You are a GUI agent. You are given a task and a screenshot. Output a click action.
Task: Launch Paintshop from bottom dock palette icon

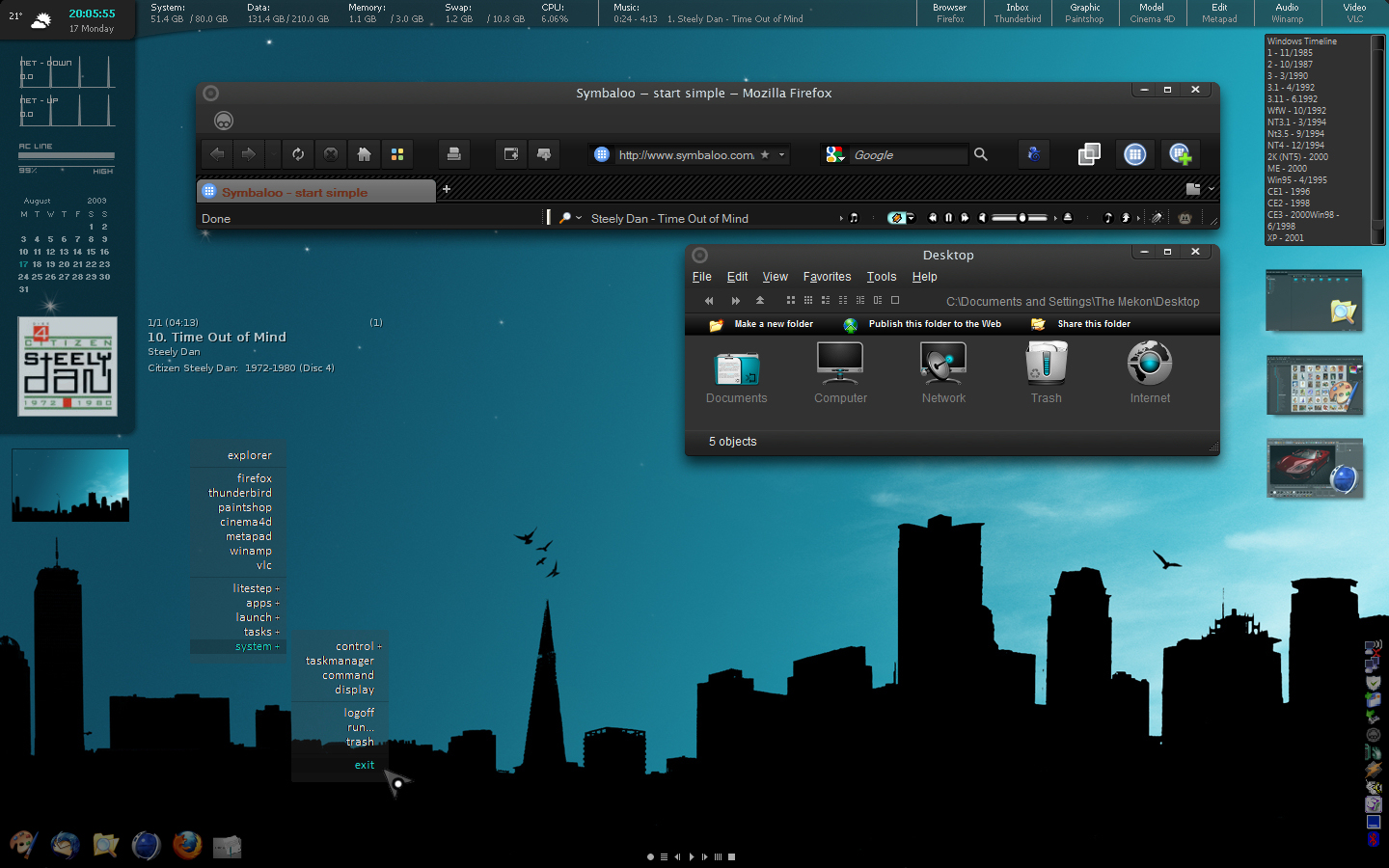pyautogui.click(x=23, y=845)
